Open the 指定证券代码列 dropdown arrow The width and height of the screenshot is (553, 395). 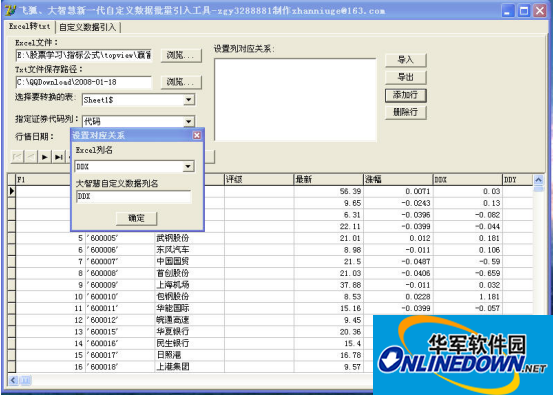(x=189, y=121)
